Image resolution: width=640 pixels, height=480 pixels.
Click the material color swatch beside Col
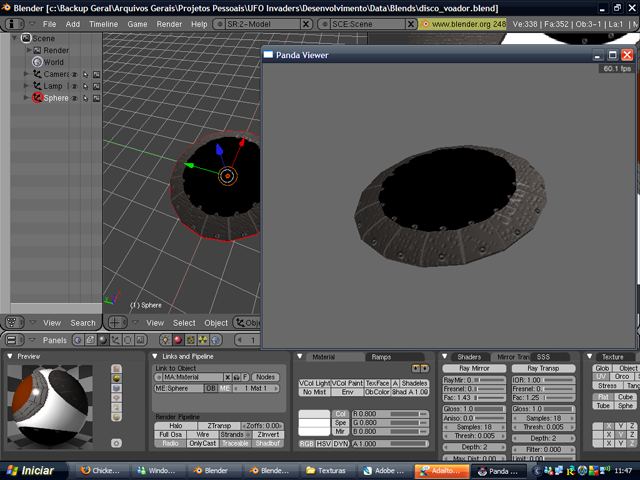pos(314,414)
